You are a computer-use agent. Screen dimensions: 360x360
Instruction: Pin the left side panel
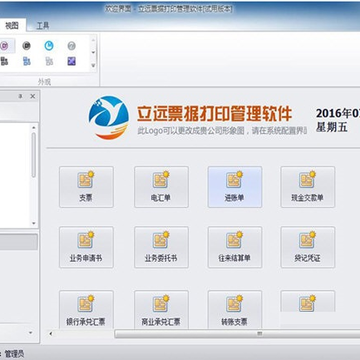tap(21, 96)
